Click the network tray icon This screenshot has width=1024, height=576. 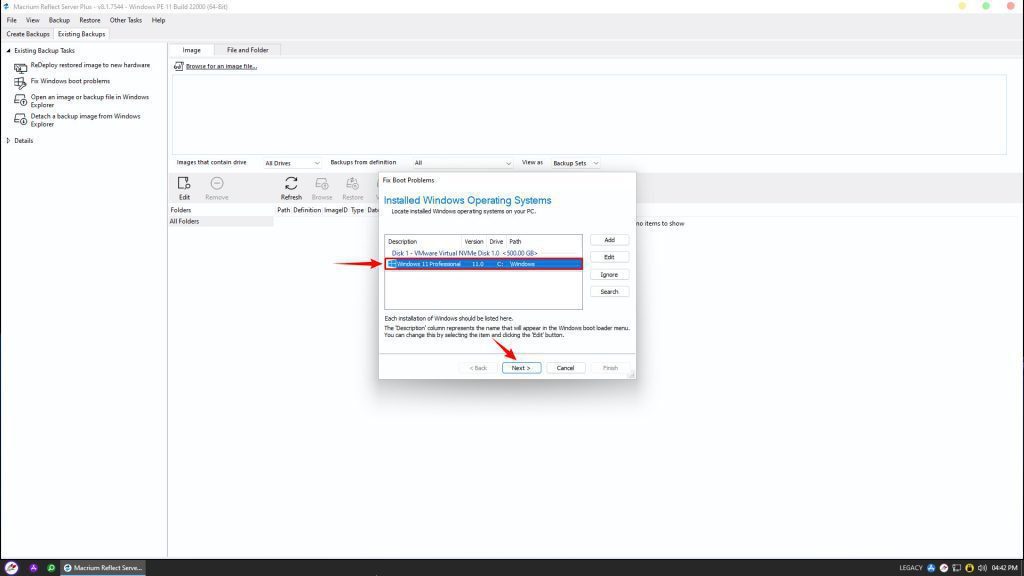[x=957, y=568]
